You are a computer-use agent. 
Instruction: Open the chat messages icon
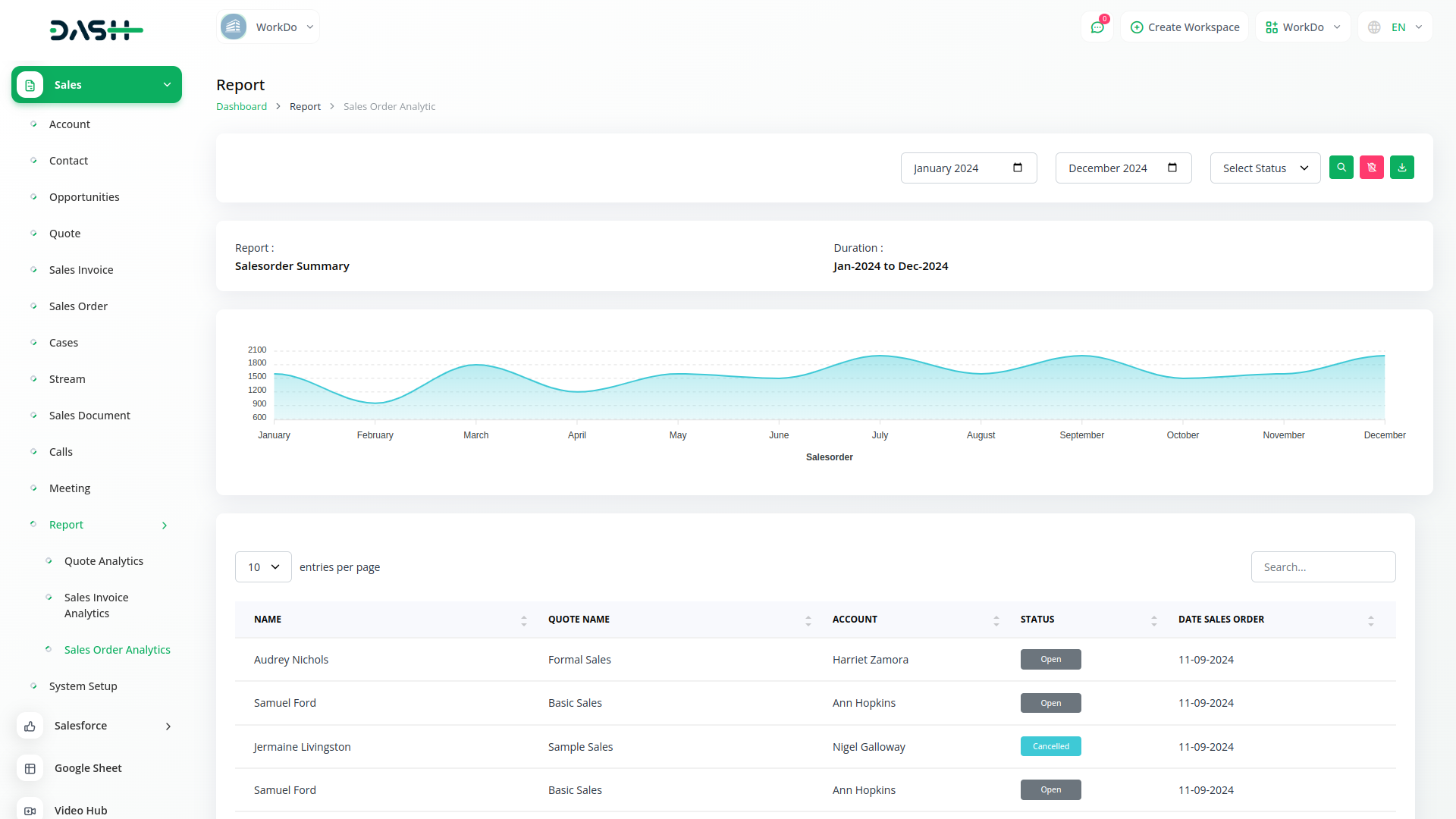coord(1097,27)
